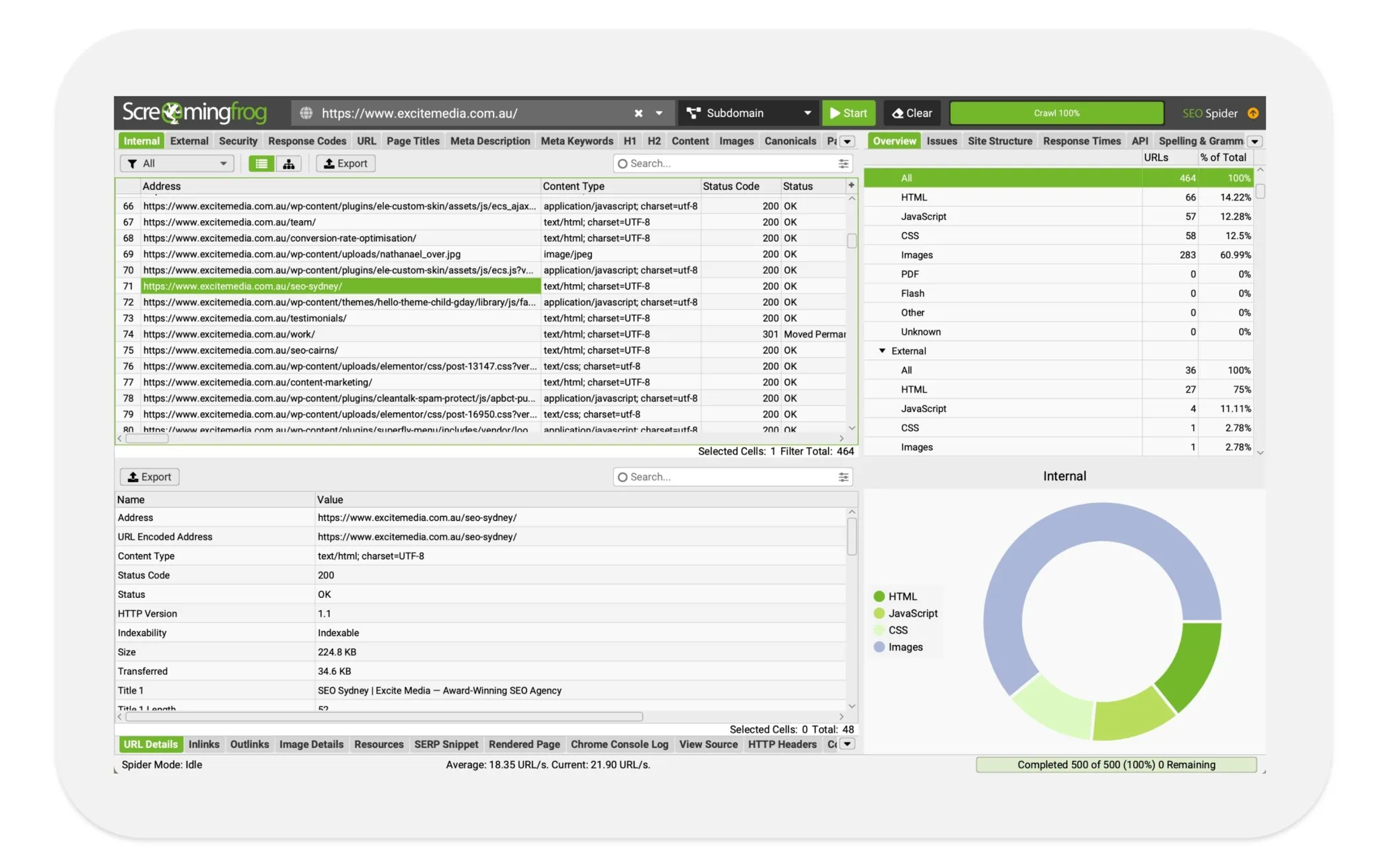Open the Outlinks bottom tab

tap(249, 744)
